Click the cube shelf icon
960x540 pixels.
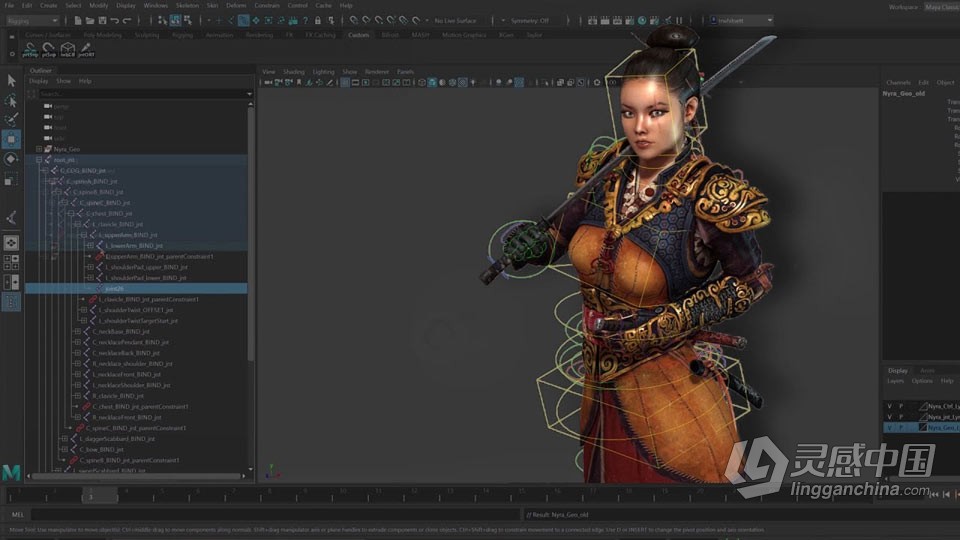click(x=67, y=50)
